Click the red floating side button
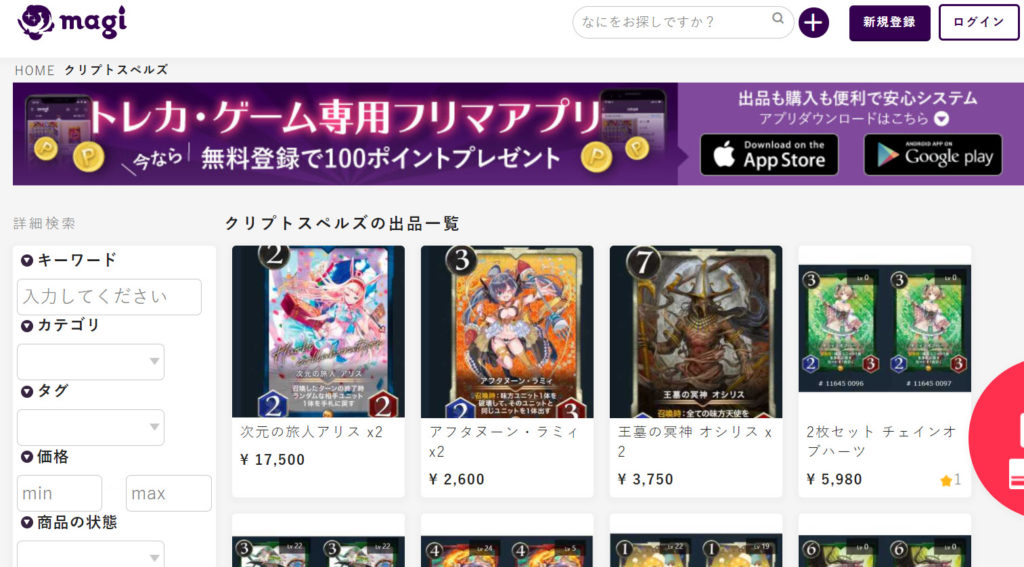Screen dimensions: 1024x567 (997, 436)
